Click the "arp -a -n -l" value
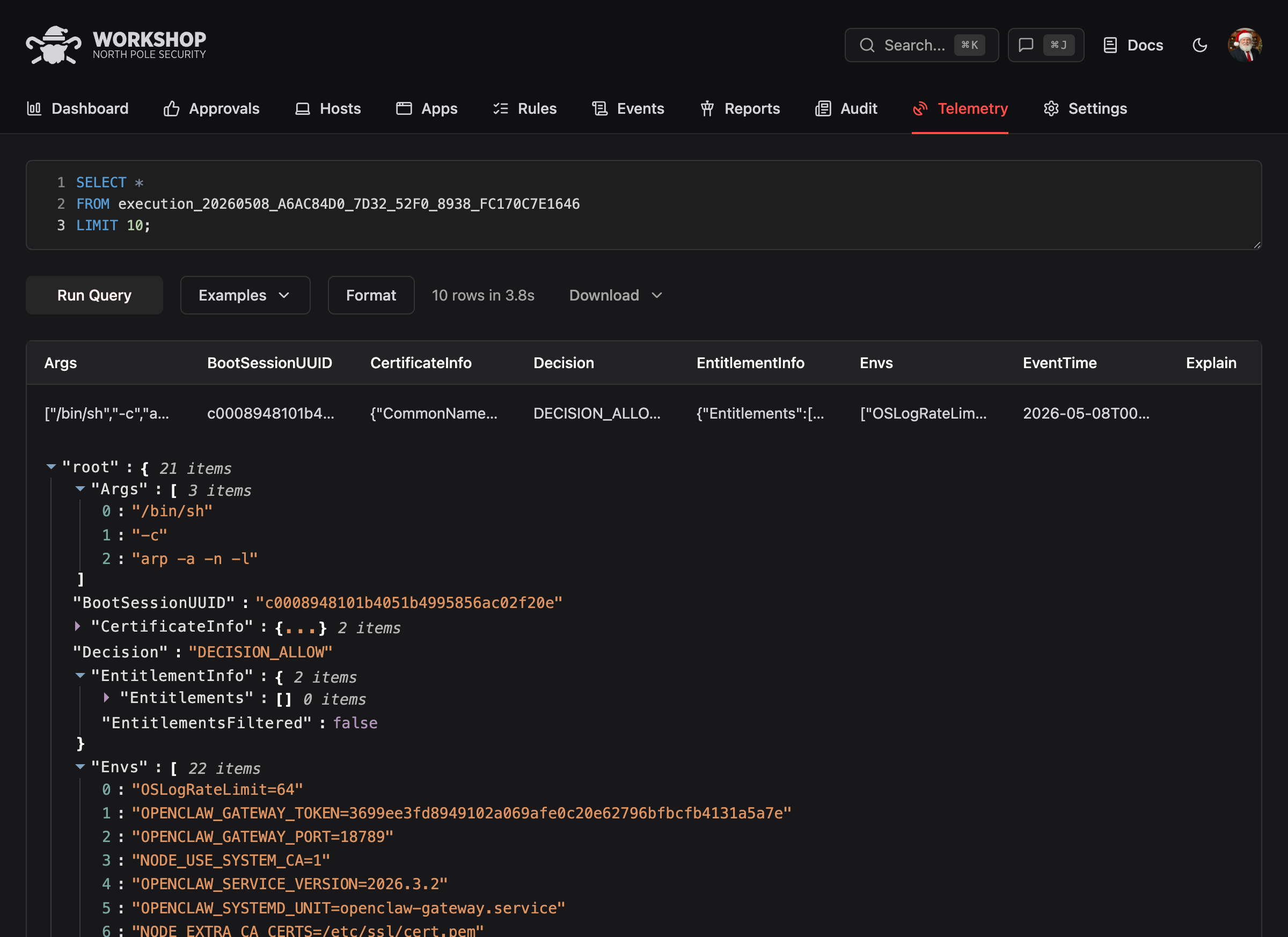The height and width of the screenshot is (937, 1288). click(194, 559)
